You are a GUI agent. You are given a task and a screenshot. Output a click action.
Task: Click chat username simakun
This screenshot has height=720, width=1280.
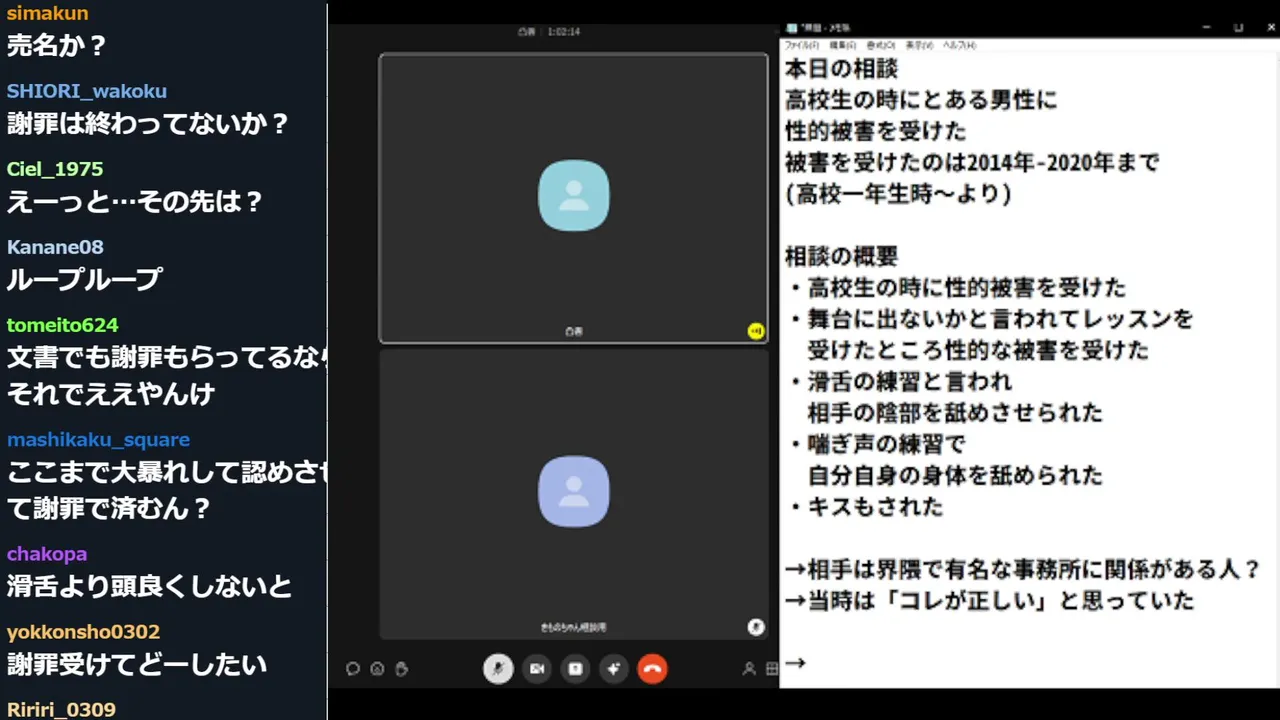coord(48,13)
